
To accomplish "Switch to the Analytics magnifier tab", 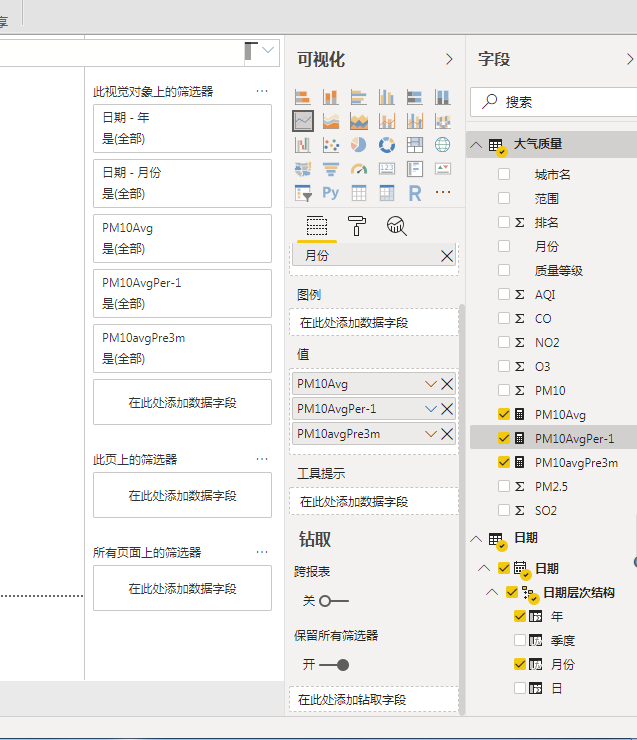I will tap(396, 226).
